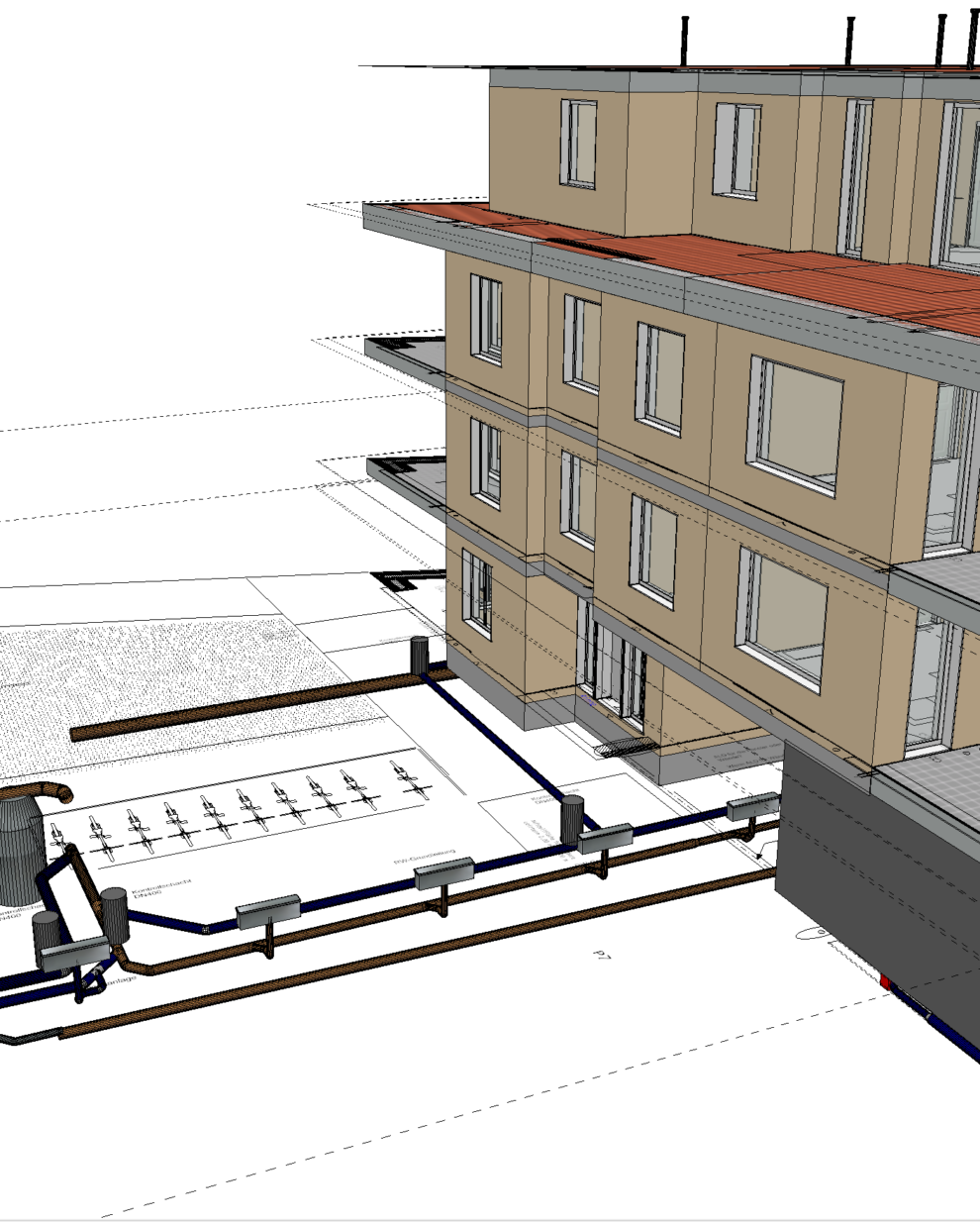The width and height of the screenshot is (980, 1224).
Task: Select the manhole cylinder at building corner
Action: point(420,653)
